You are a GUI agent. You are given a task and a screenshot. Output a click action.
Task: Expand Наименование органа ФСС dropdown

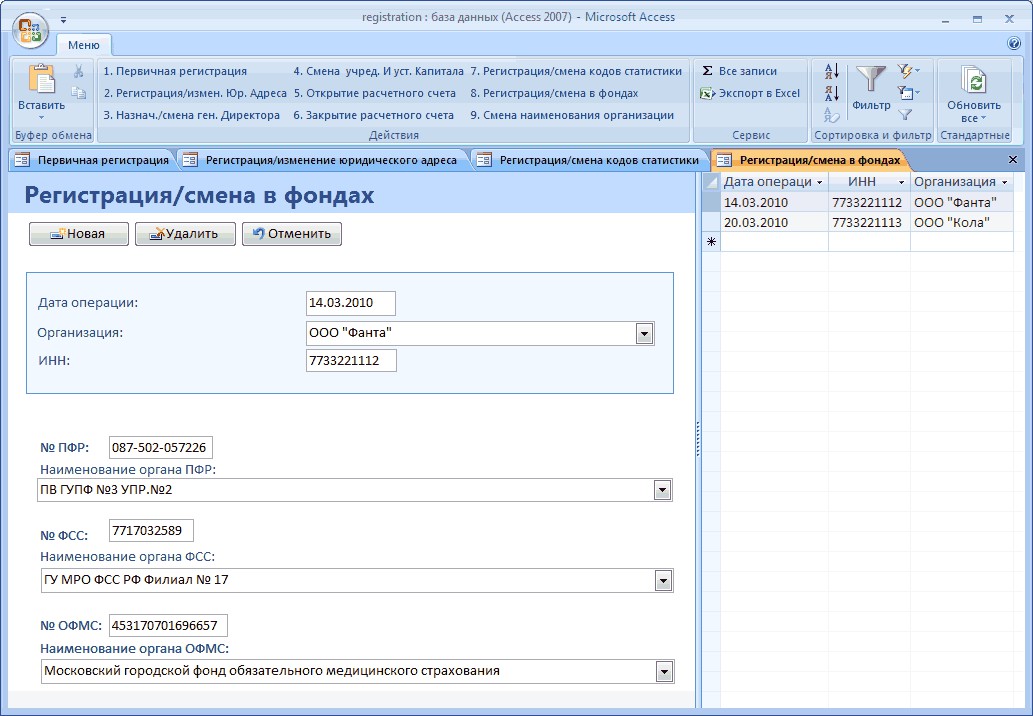pos(663,581)
